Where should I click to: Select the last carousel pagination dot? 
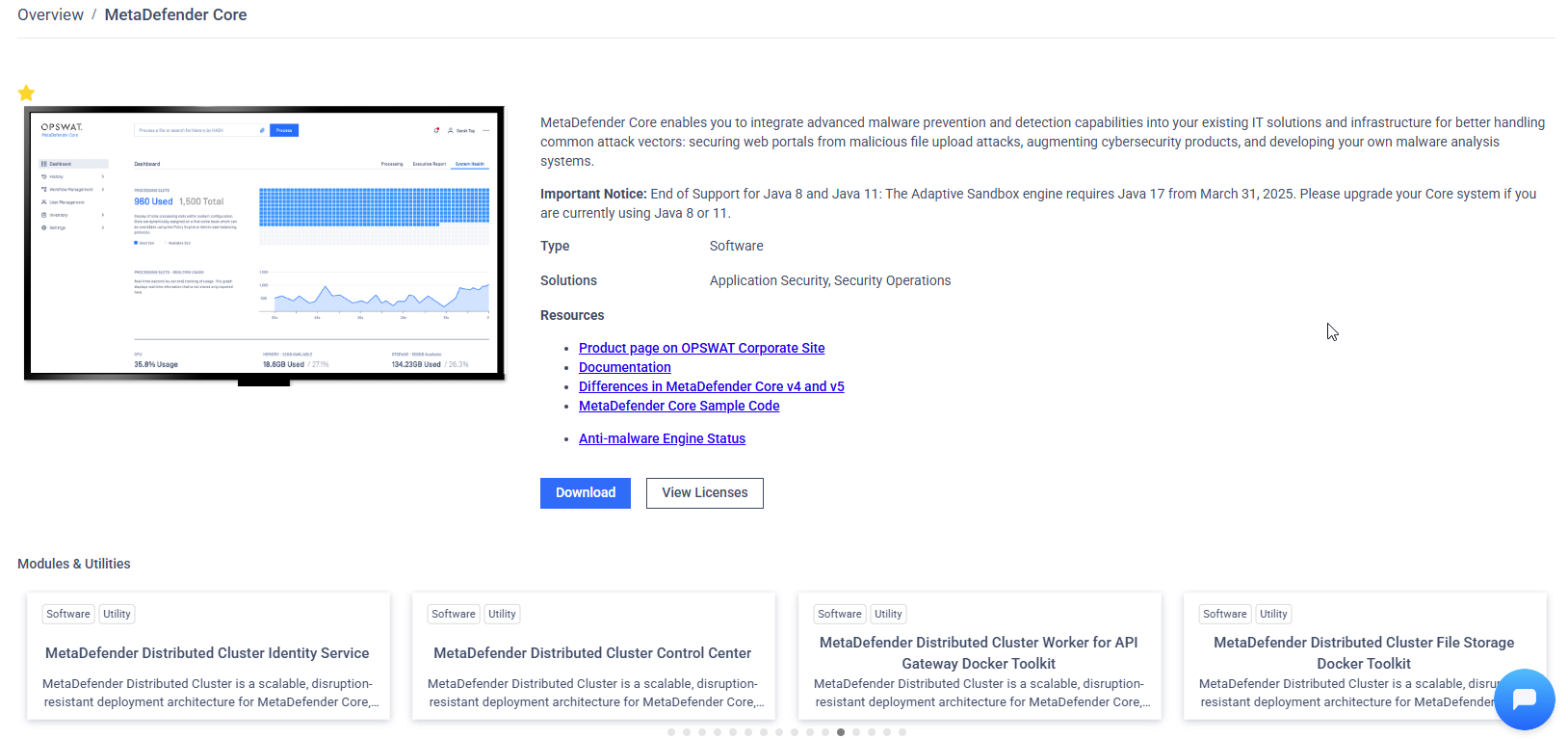pos(902,732)
